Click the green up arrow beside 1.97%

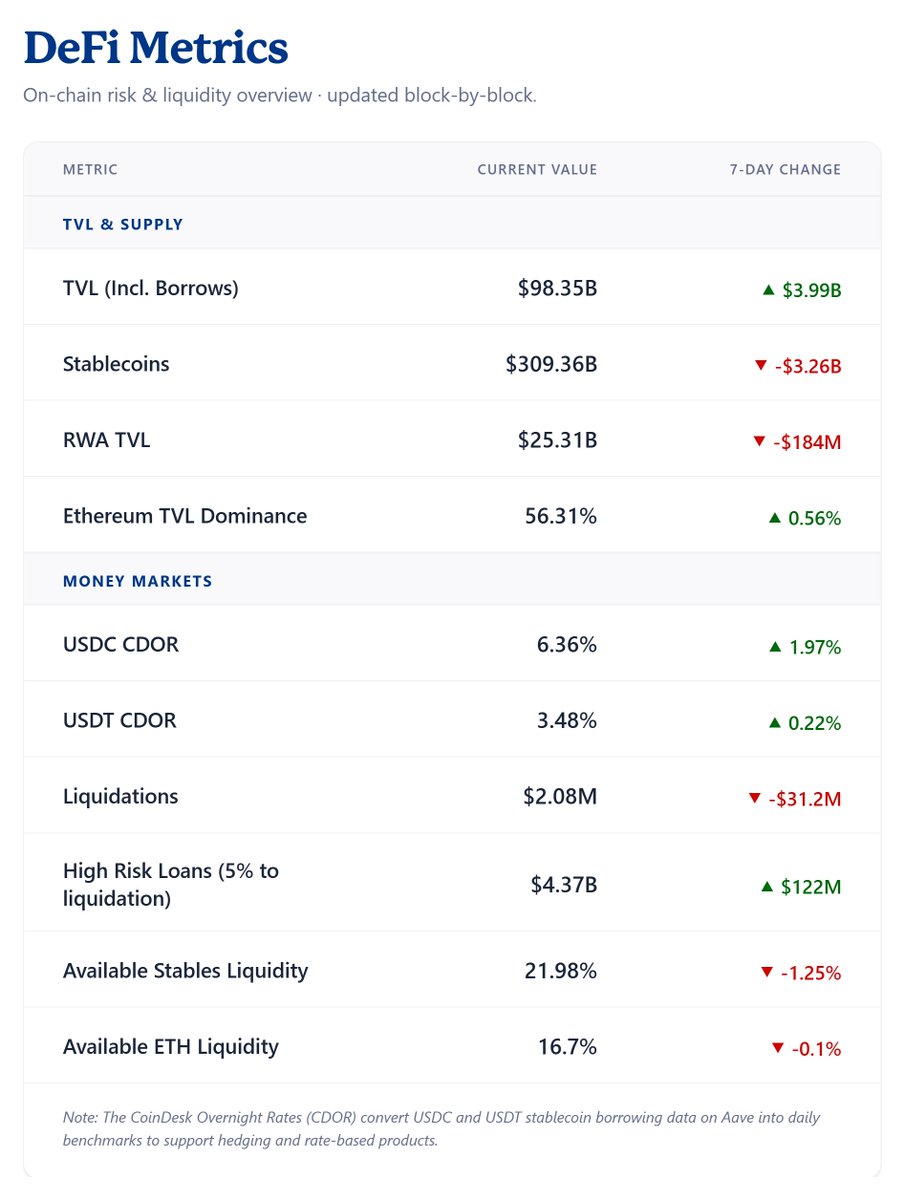pyautogui.click(x=774, y=647)
